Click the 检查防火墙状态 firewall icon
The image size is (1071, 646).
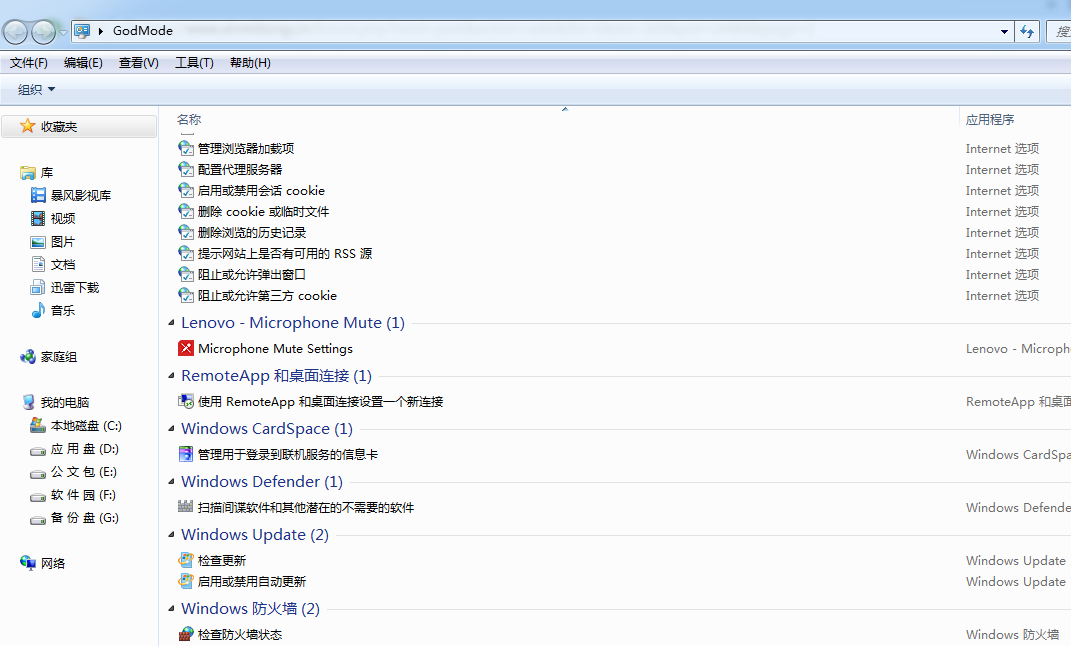(186, 634)
